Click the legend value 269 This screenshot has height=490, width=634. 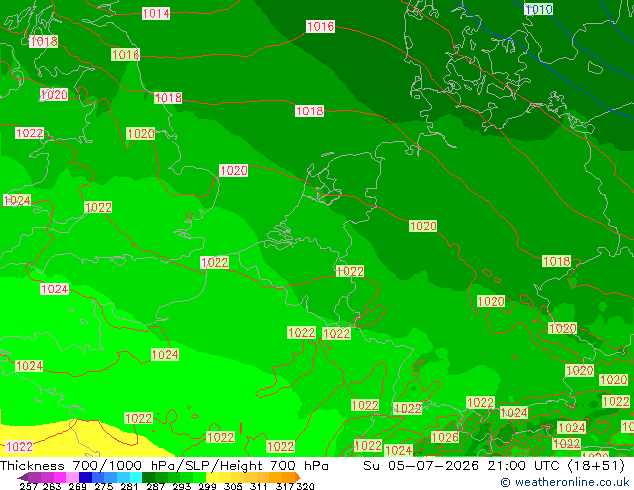[x=78, y=486]
